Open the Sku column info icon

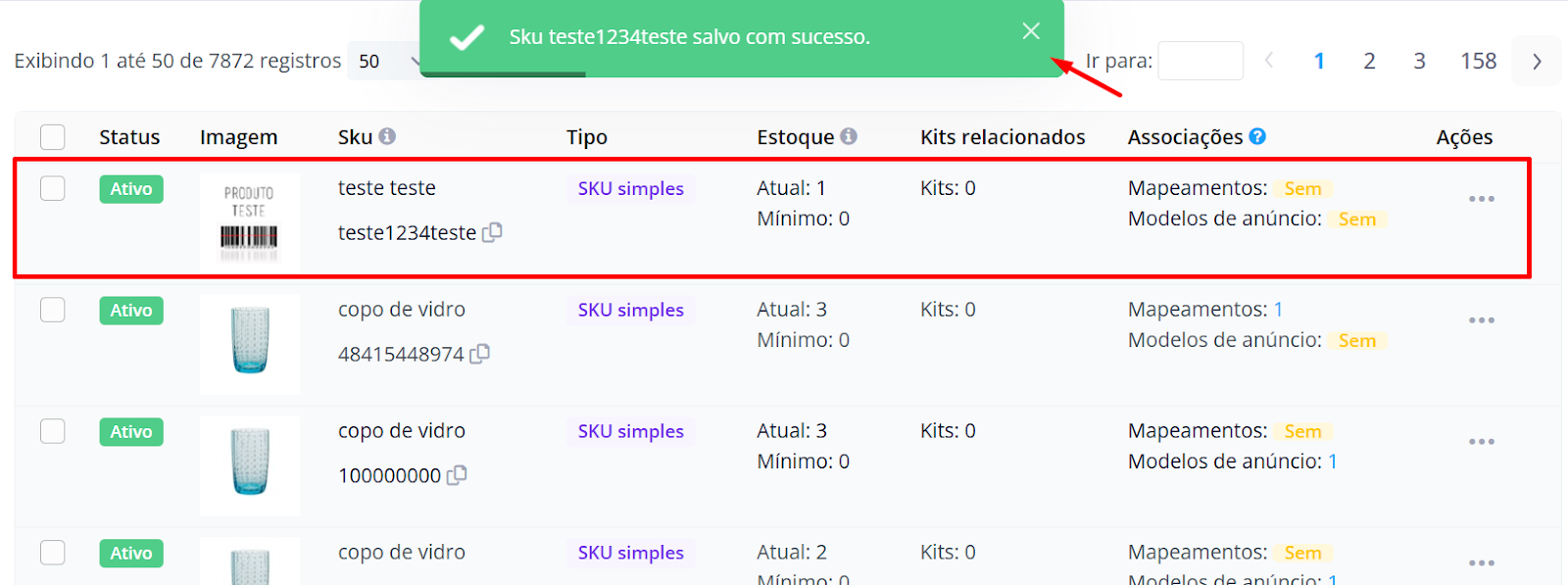387,136
